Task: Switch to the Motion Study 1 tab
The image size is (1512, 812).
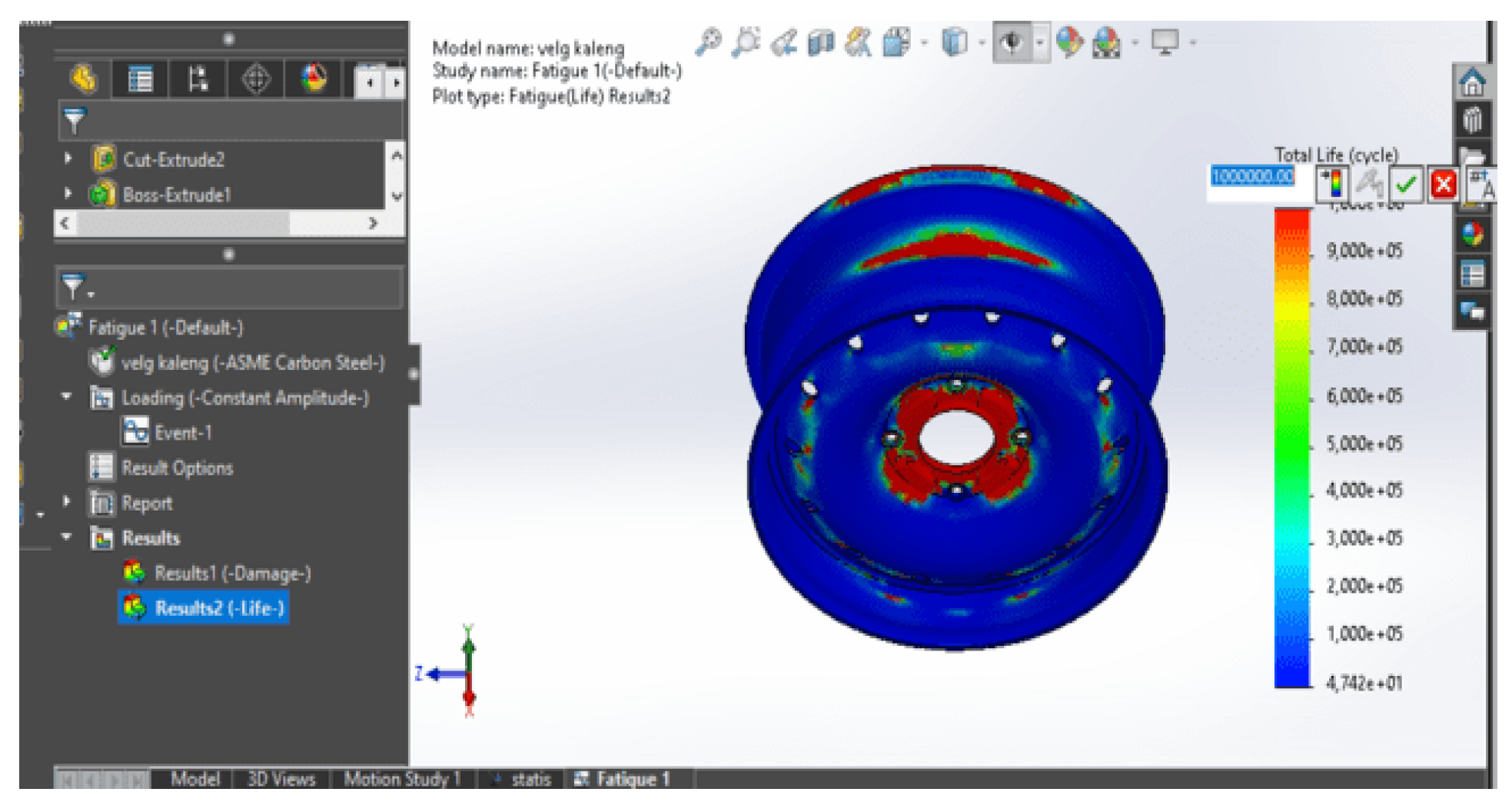Action: [x=401, y=779]
